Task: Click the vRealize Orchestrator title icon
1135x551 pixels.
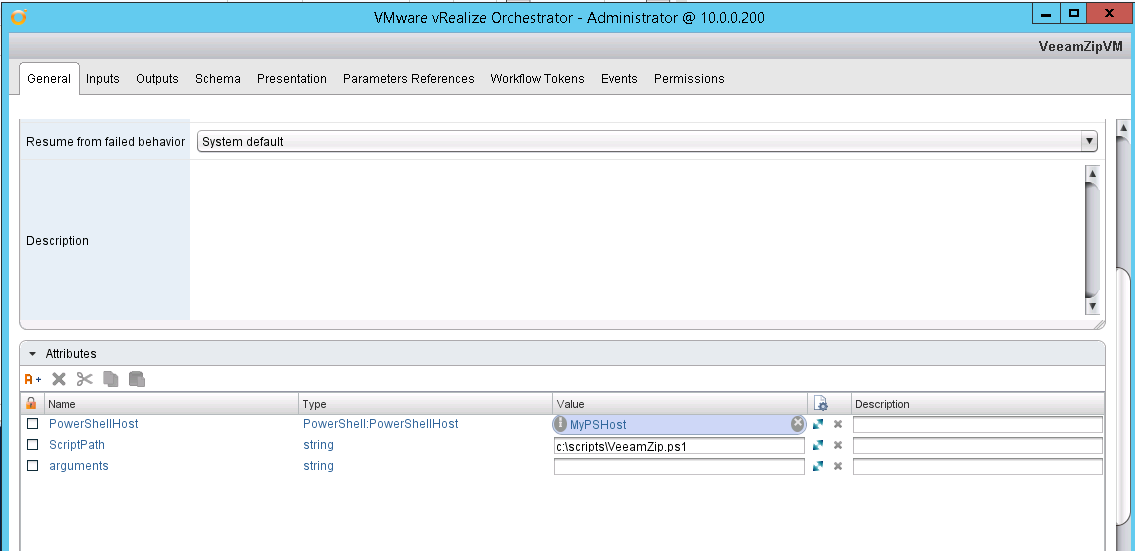Action: tap(19, 16)
